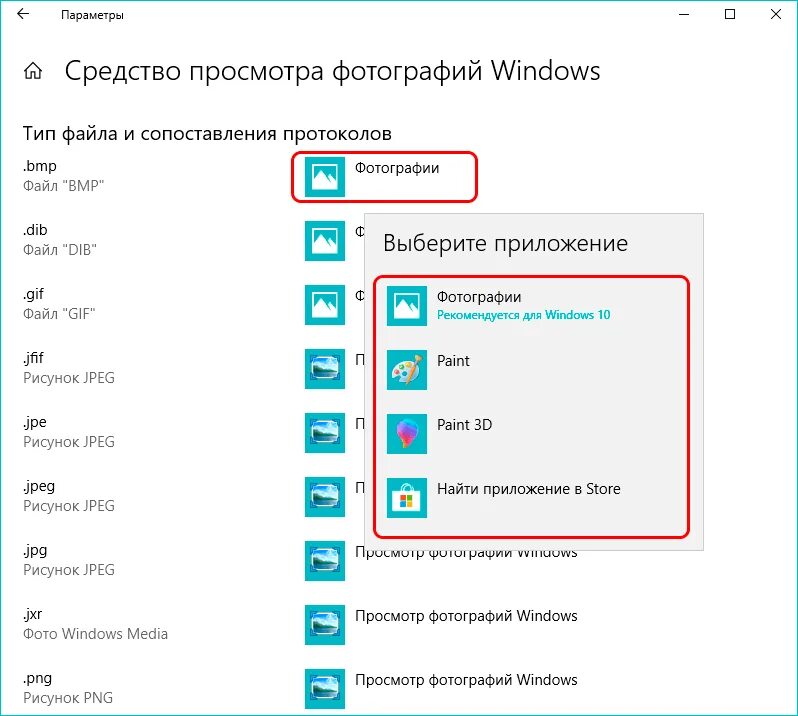Screen dimensions: 798x716
Task: Open default app Фотографии for .bmp
Action: [x=384, y=177]
